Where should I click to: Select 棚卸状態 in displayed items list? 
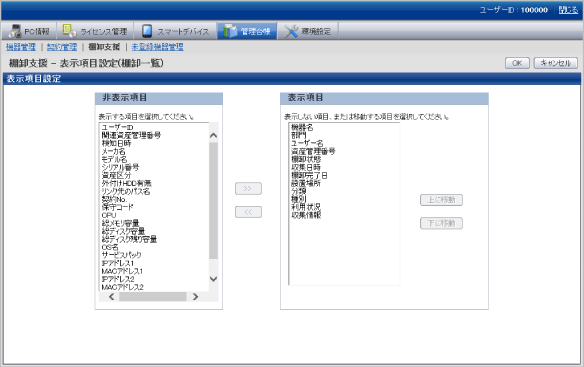tap(306, 159)
